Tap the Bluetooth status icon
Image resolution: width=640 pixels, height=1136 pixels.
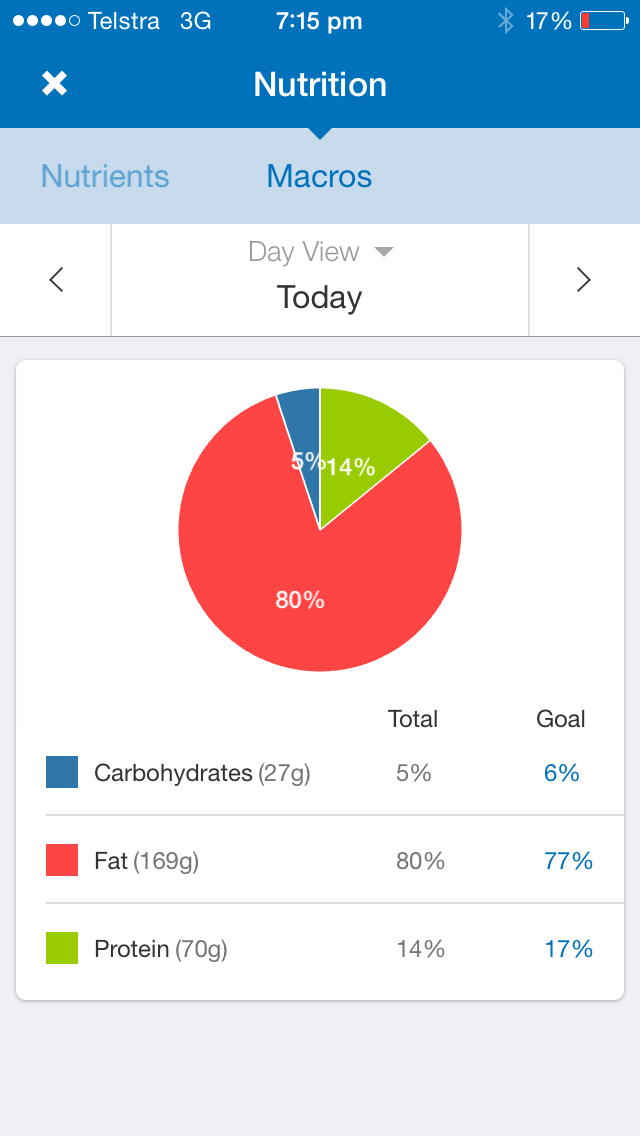505,21
